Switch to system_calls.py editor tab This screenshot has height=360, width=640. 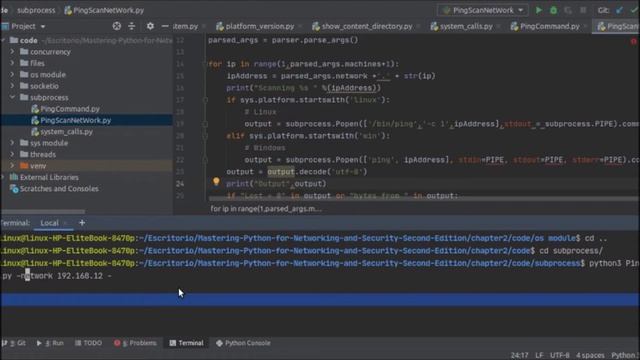coord(465,26)
